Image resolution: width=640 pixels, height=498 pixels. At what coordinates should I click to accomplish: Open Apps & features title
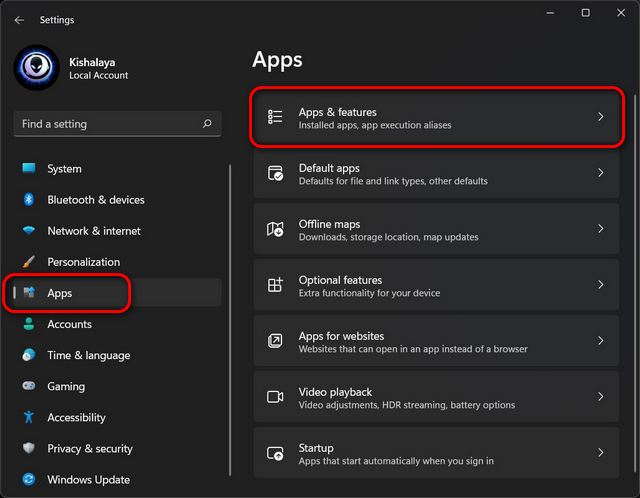[x=338, y=112]
